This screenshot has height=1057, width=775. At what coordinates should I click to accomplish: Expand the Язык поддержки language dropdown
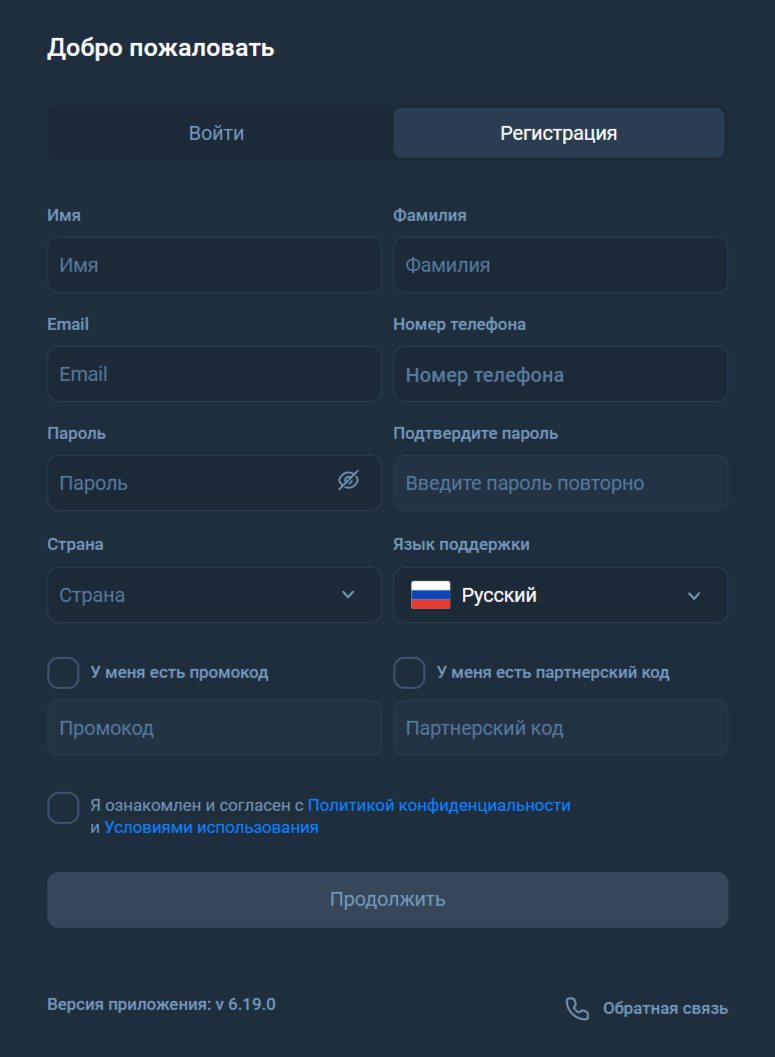click(x=696, y=595)
